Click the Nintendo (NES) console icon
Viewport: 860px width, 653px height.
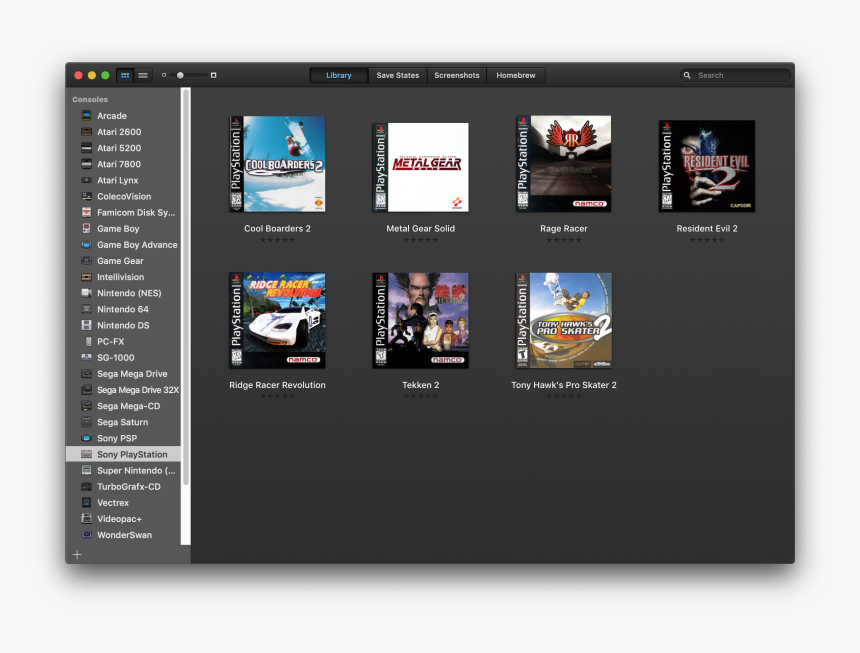click(x=86, y=293)
